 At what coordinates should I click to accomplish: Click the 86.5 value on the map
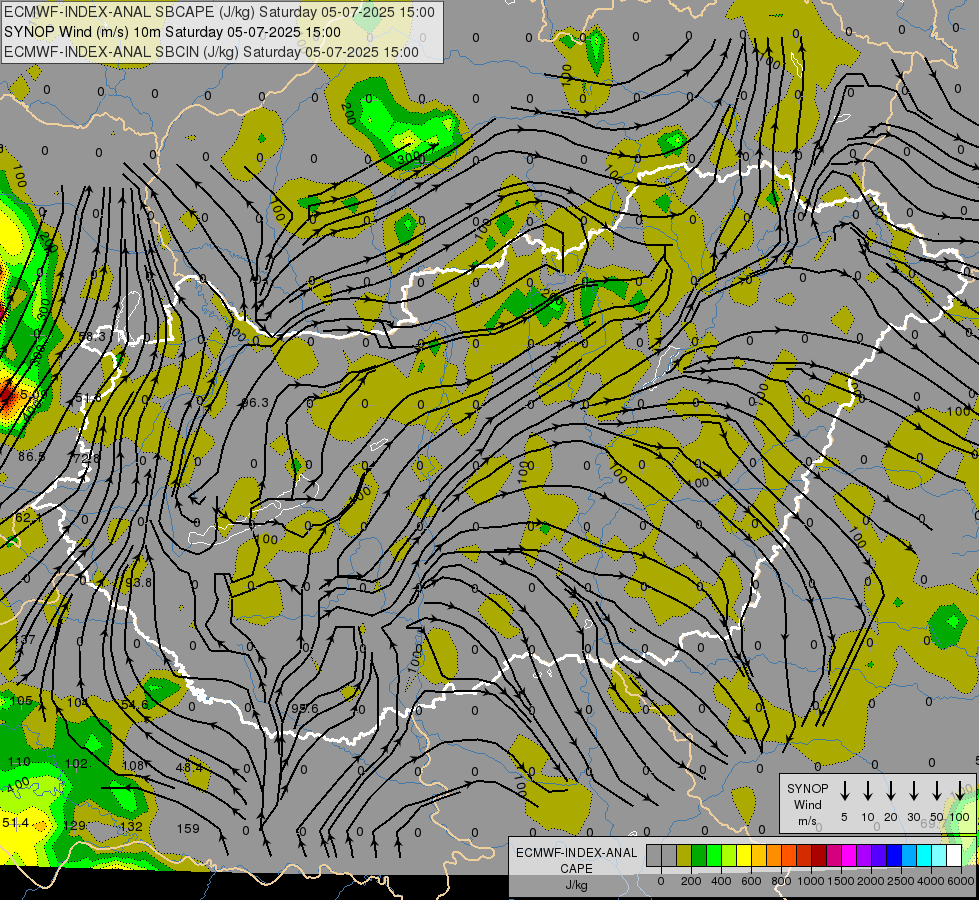click(x=31, y=457)
